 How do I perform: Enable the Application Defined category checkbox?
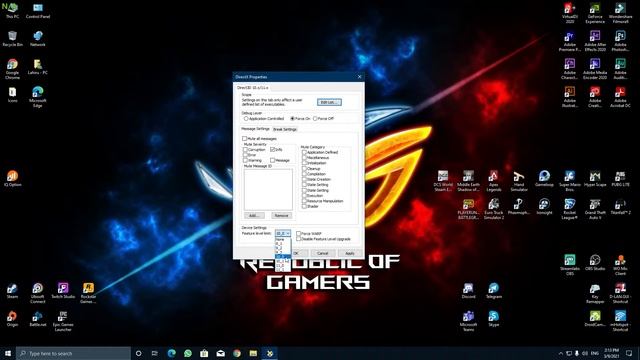(x=304, y=152)
